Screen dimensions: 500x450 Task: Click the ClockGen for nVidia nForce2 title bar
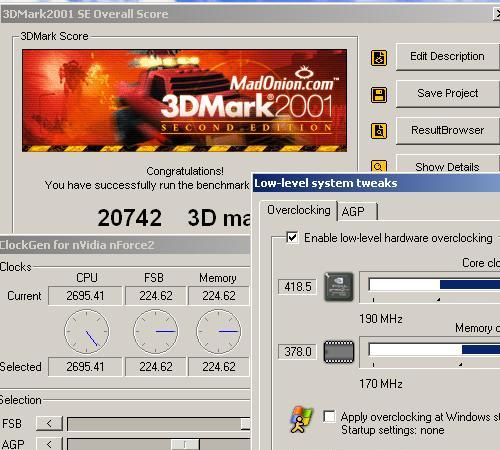click(x=125, y=245)
